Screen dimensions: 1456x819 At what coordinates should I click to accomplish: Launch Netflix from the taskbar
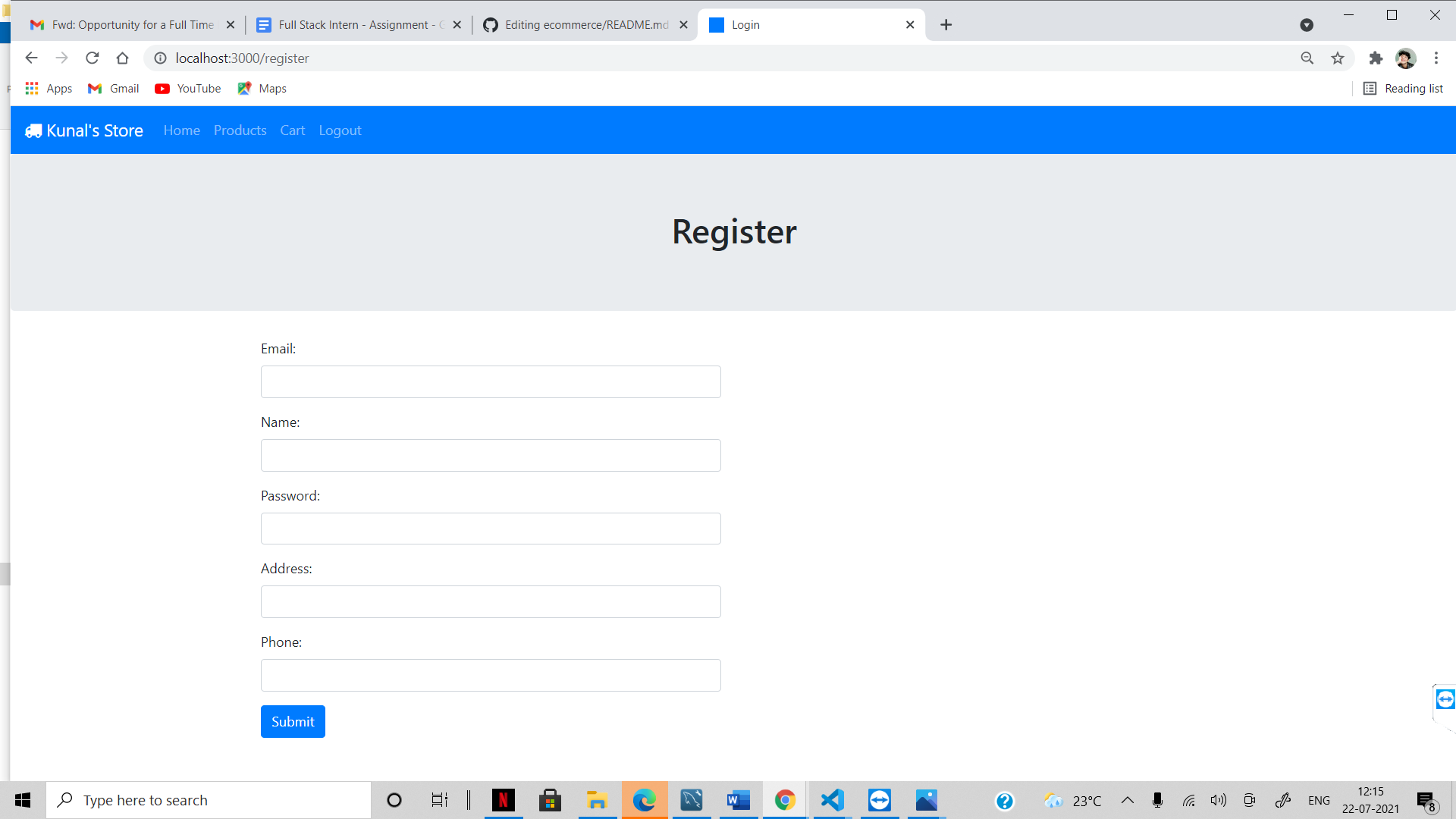pyautogui.click(x=503, y=800)
